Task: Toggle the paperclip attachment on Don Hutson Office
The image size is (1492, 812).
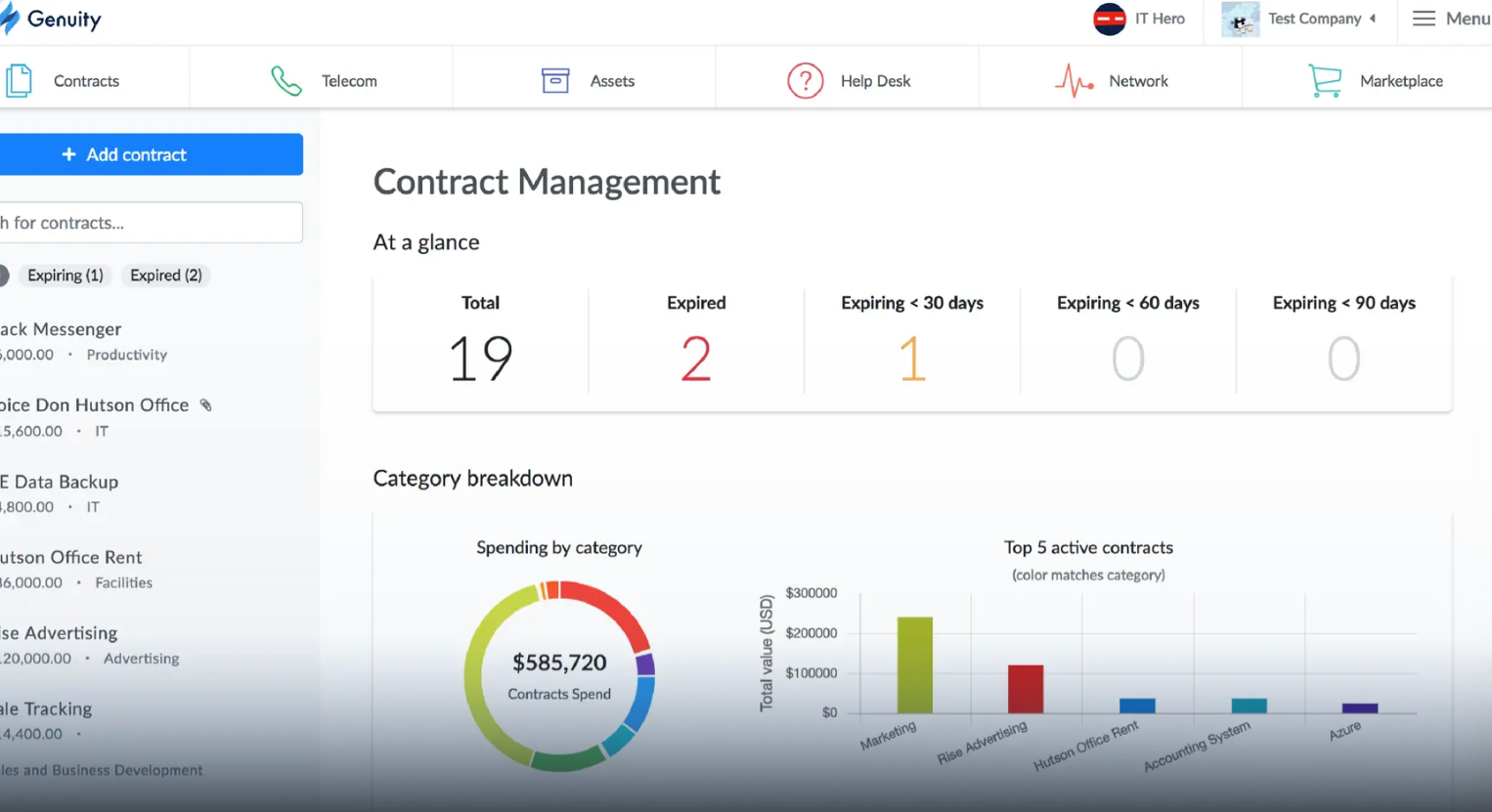Action: [x=204, y=403]
